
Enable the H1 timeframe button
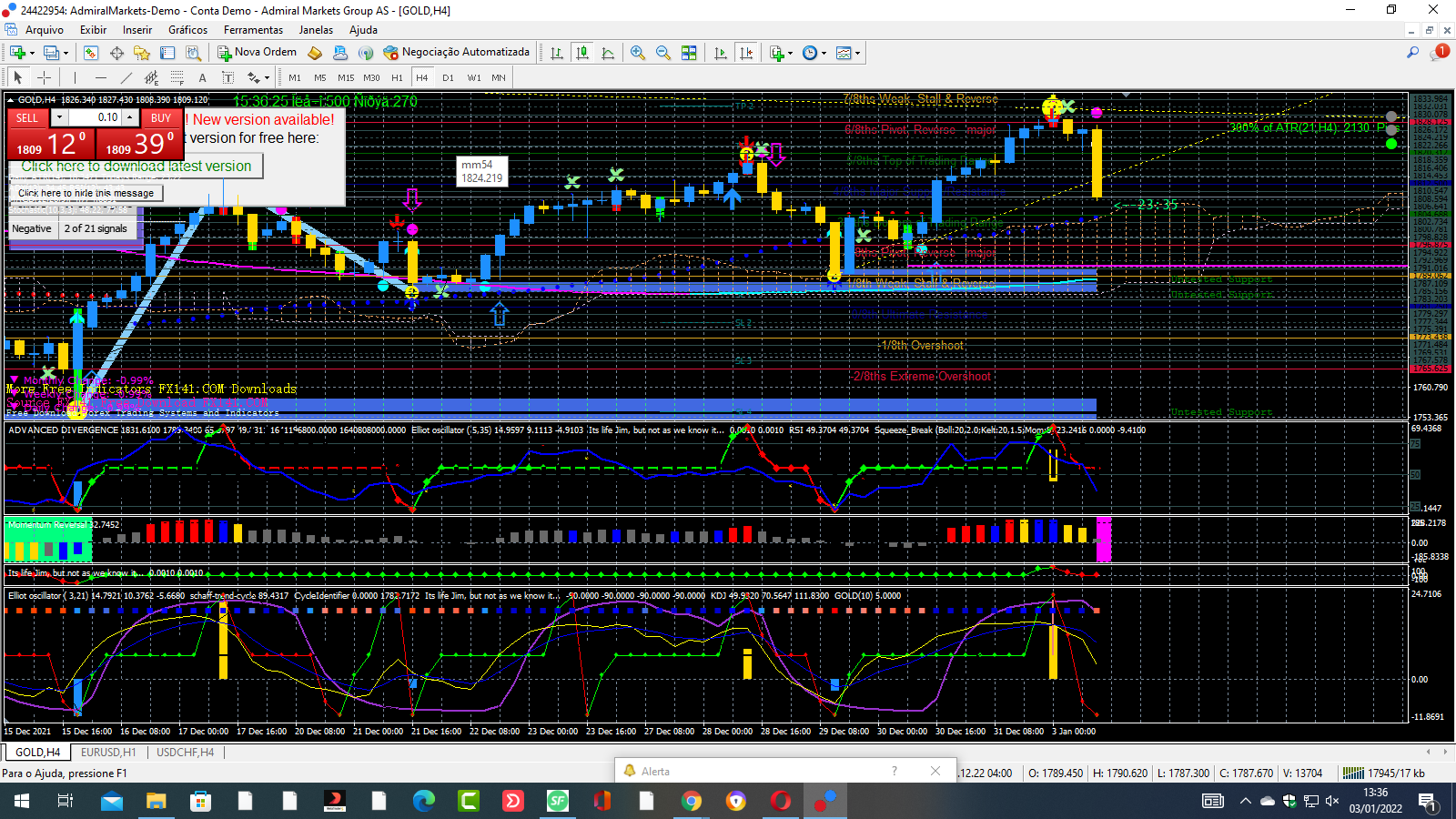(397, 77)
